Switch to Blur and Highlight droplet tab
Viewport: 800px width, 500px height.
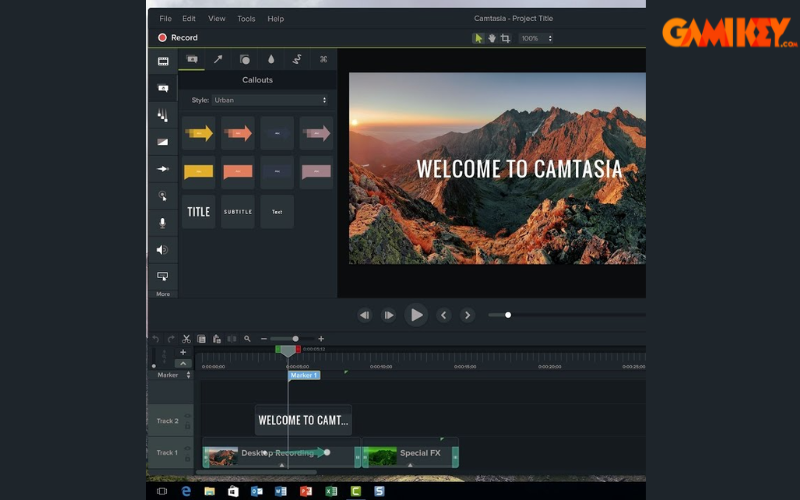point(271,59)
